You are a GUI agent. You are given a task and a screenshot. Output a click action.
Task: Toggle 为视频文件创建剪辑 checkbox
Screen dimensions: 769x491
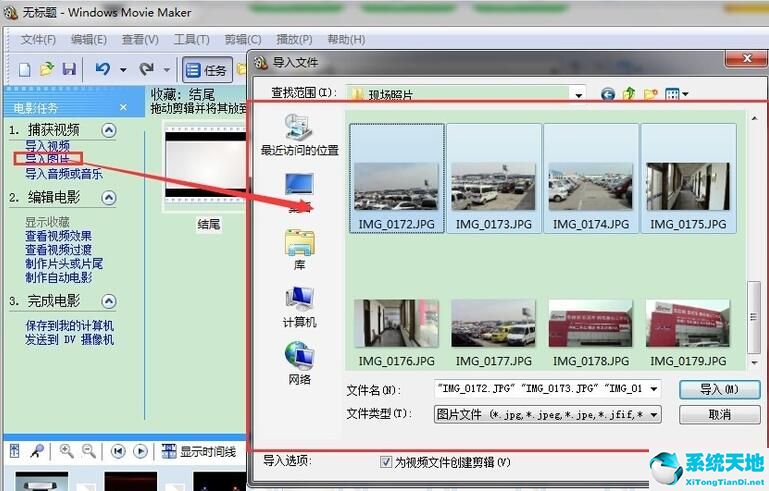click(x=386, y=462)
